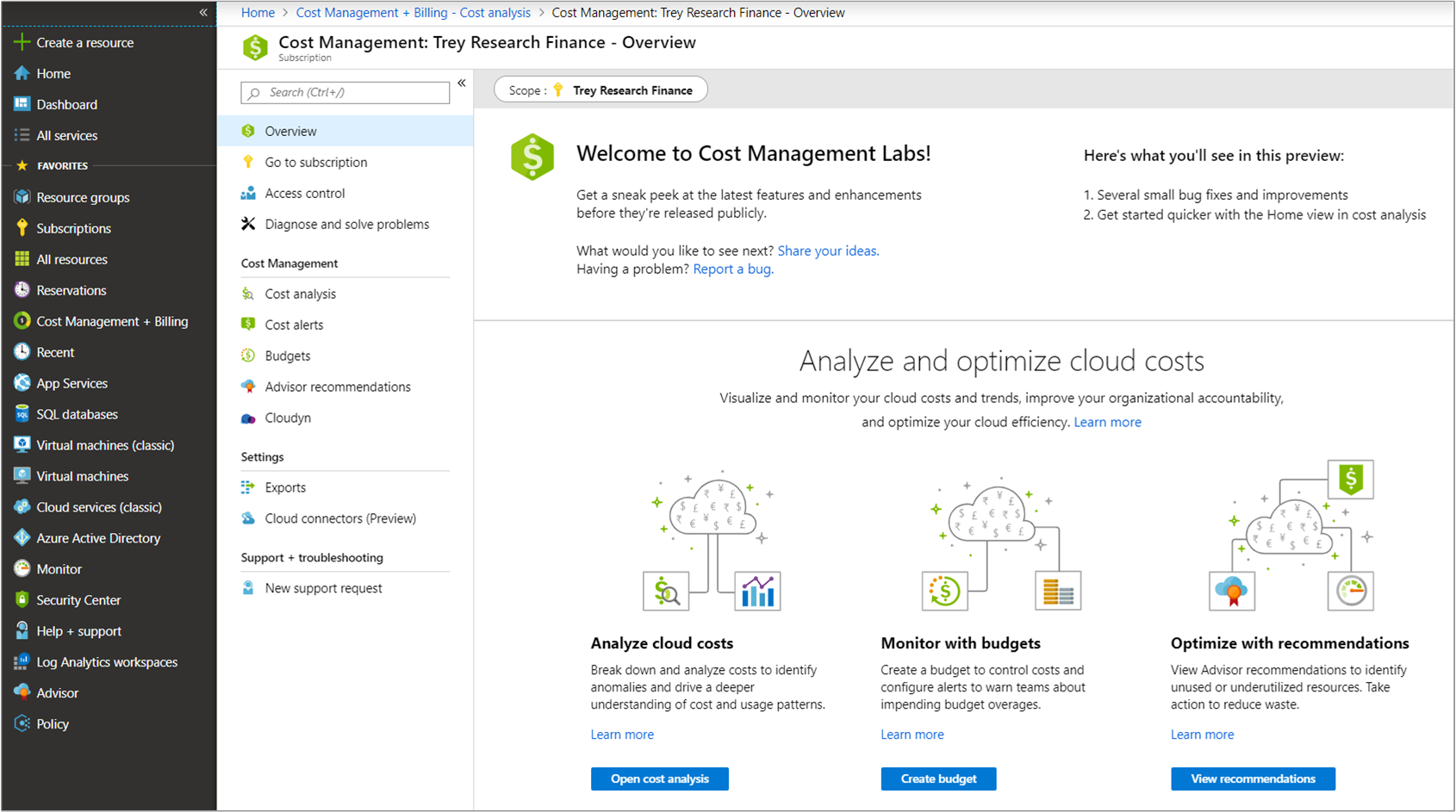Click the Analyze cloud costs illustration
The image size is (1456, 812).
pyautogui.click(x=712, y=540)
